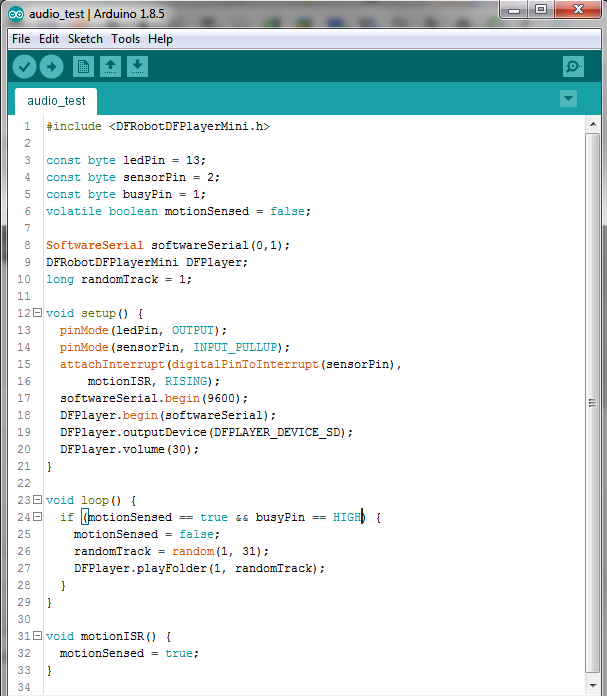
Task: Open the Serial Monitor magnifier icon
Action: (573, 67)
